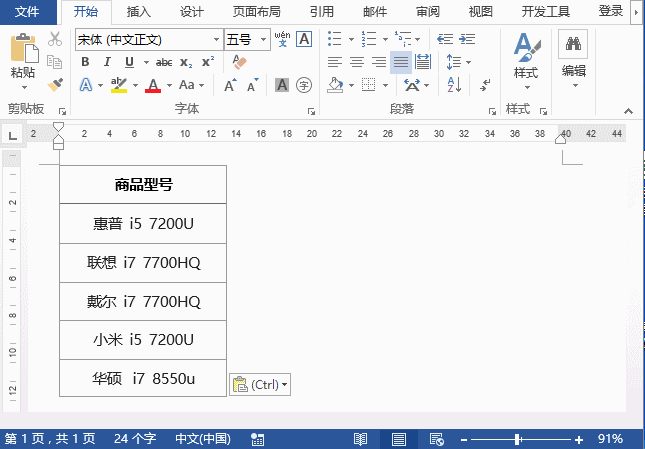This screenshot has width=645, height=449.
Task: Click the 联想 i7 7700HQ table cell
Action: pyautogui.click(x=143, y=263)
